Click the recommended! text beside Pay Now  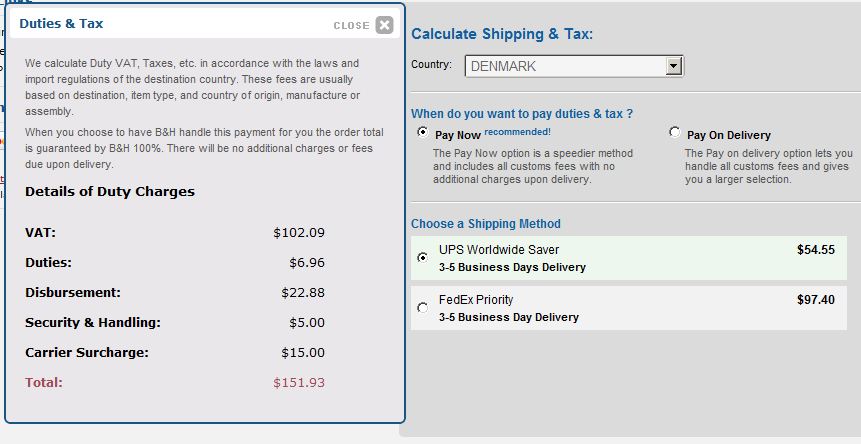tap(517, 132)
